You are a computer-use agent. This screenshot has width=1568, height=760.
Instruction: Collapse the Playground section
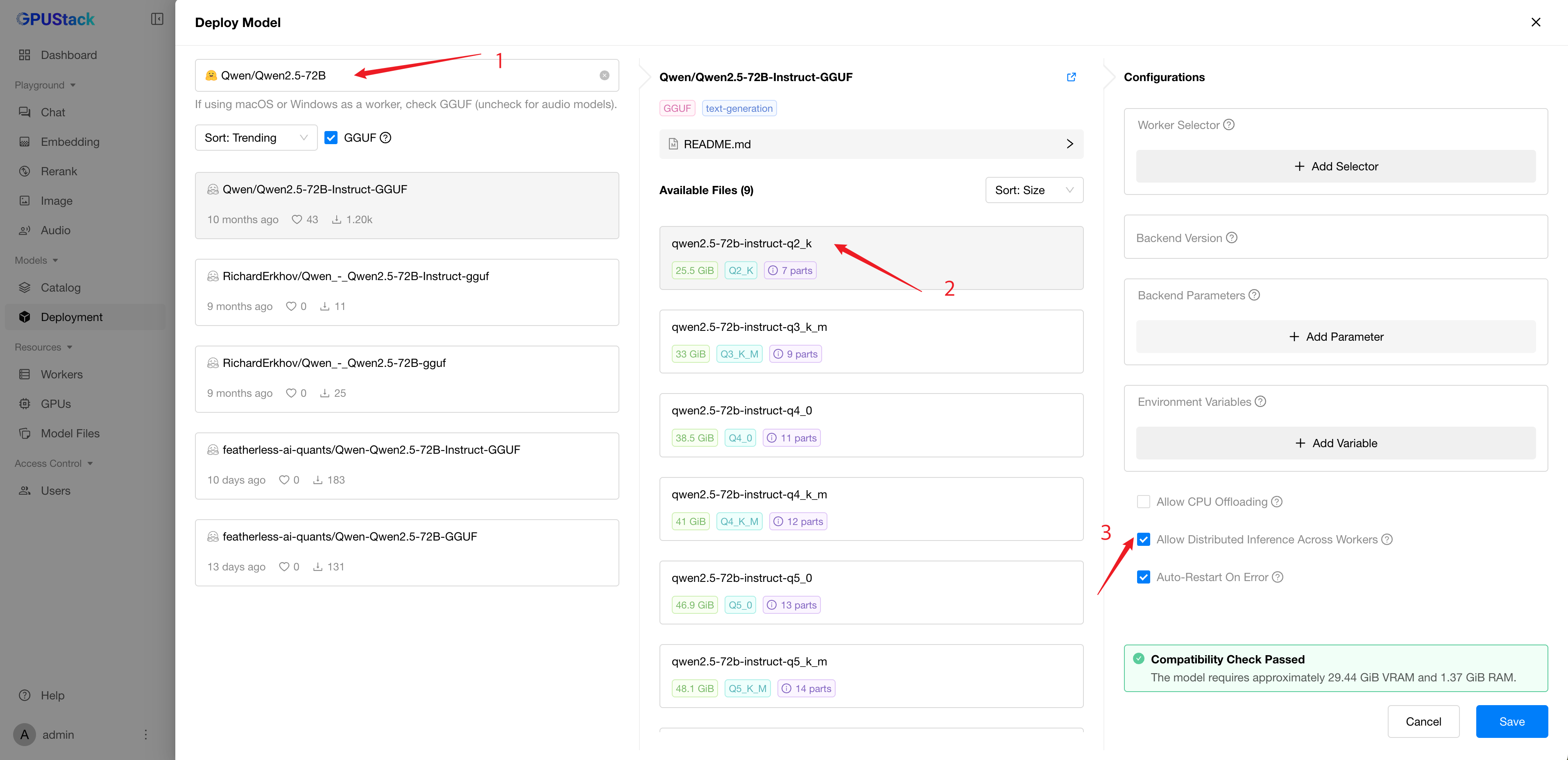(45, 85)
